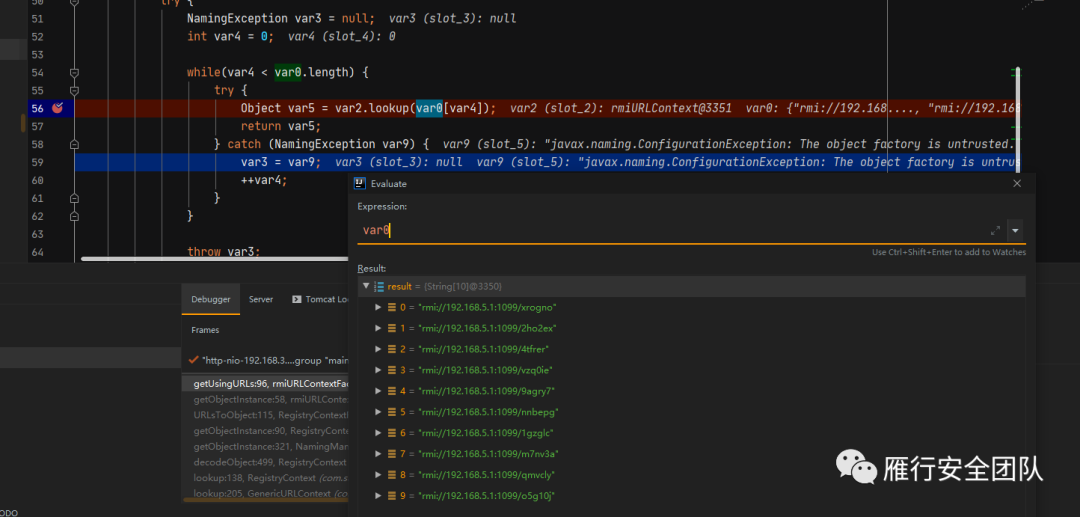The height and width of the screenshot is (517, 1080).
Task: Switch to the Debugger tab
Action: pyautogui.click(x=211, y=299)
